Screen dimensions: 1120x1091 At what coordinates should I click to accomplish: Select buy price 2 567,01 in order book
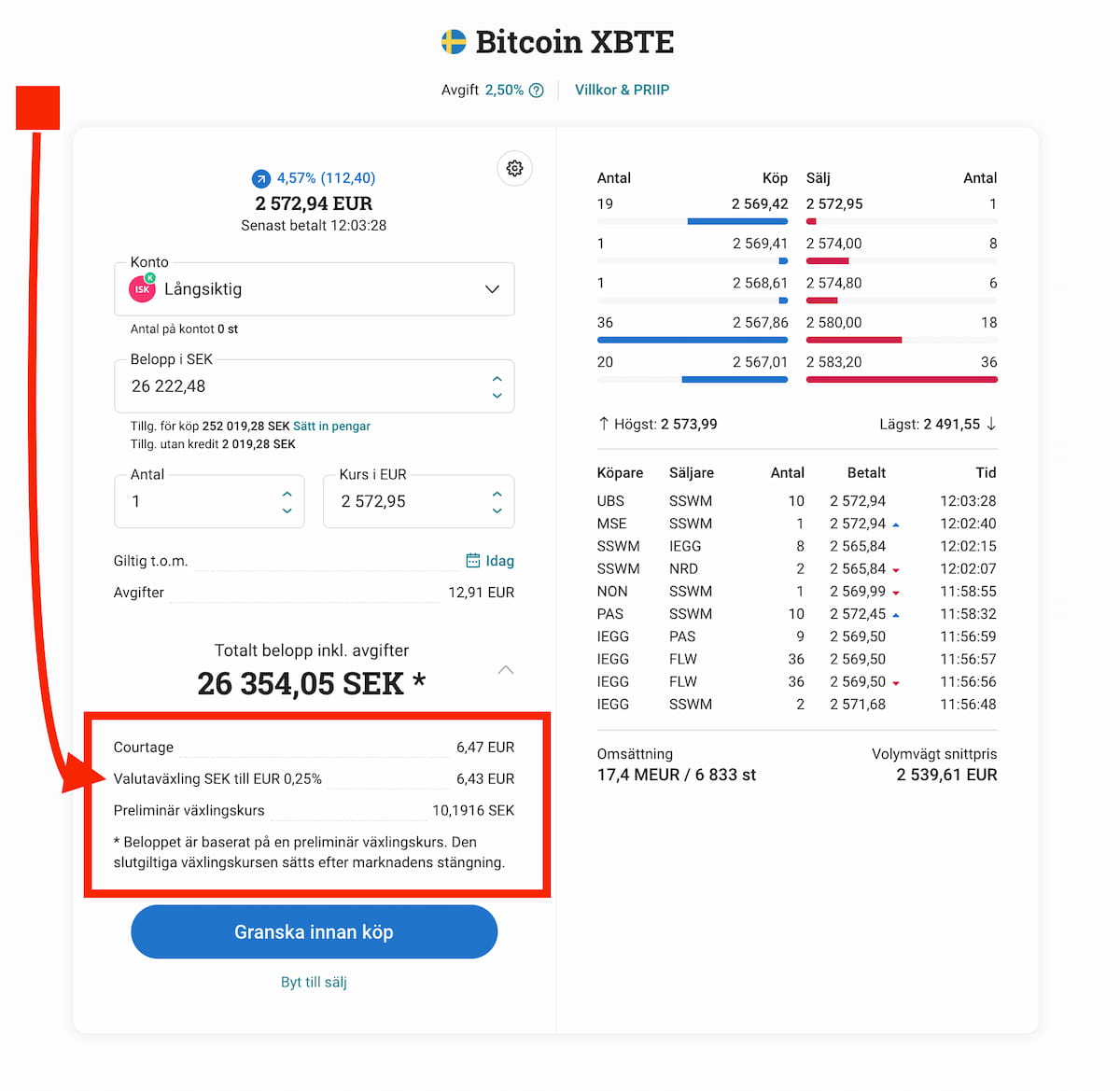pyautogui.click(x=760, y=362)
